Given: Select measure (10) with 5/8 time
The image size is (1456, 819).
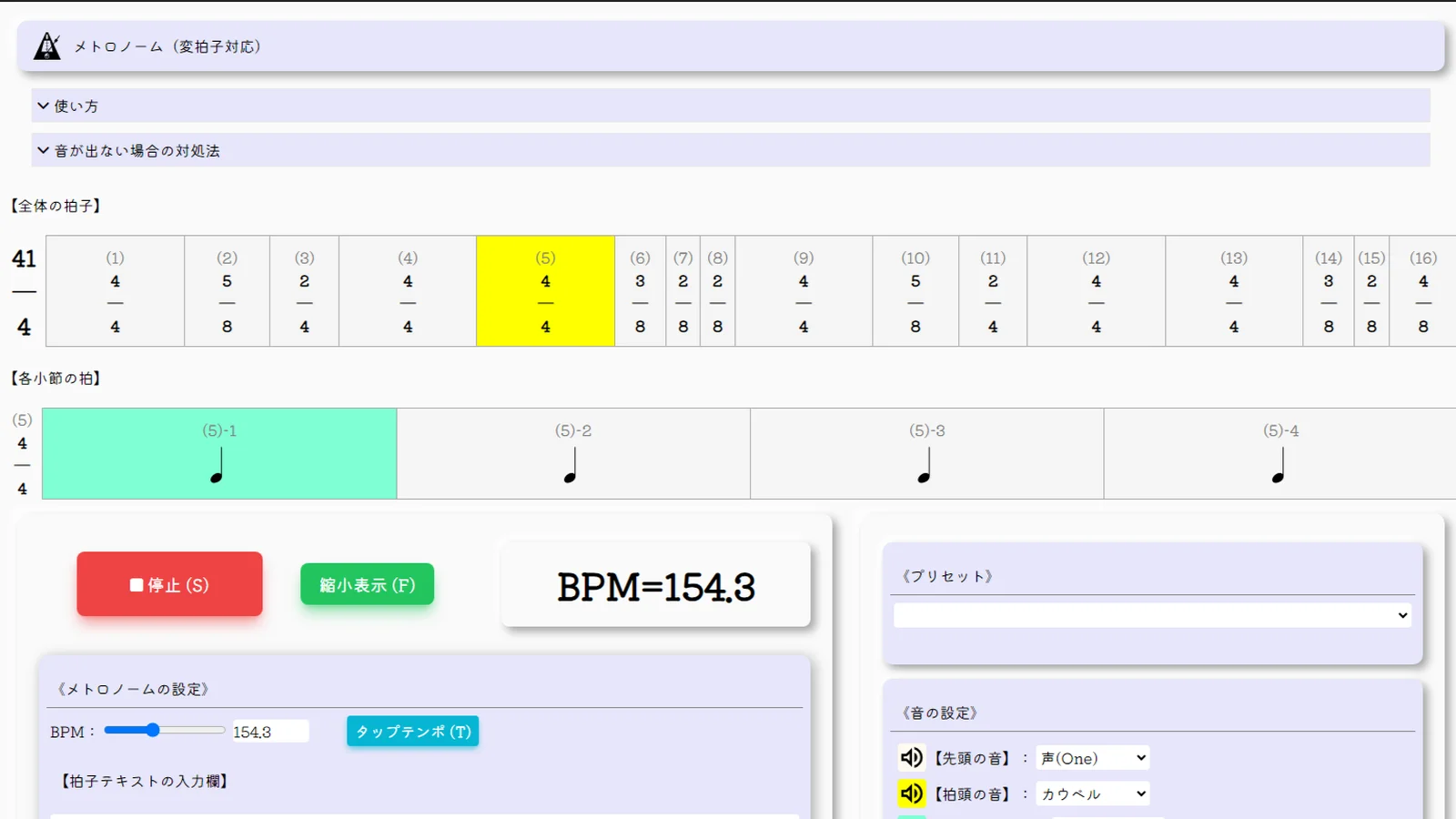Looking at the screenshot, I should [915, 291].
